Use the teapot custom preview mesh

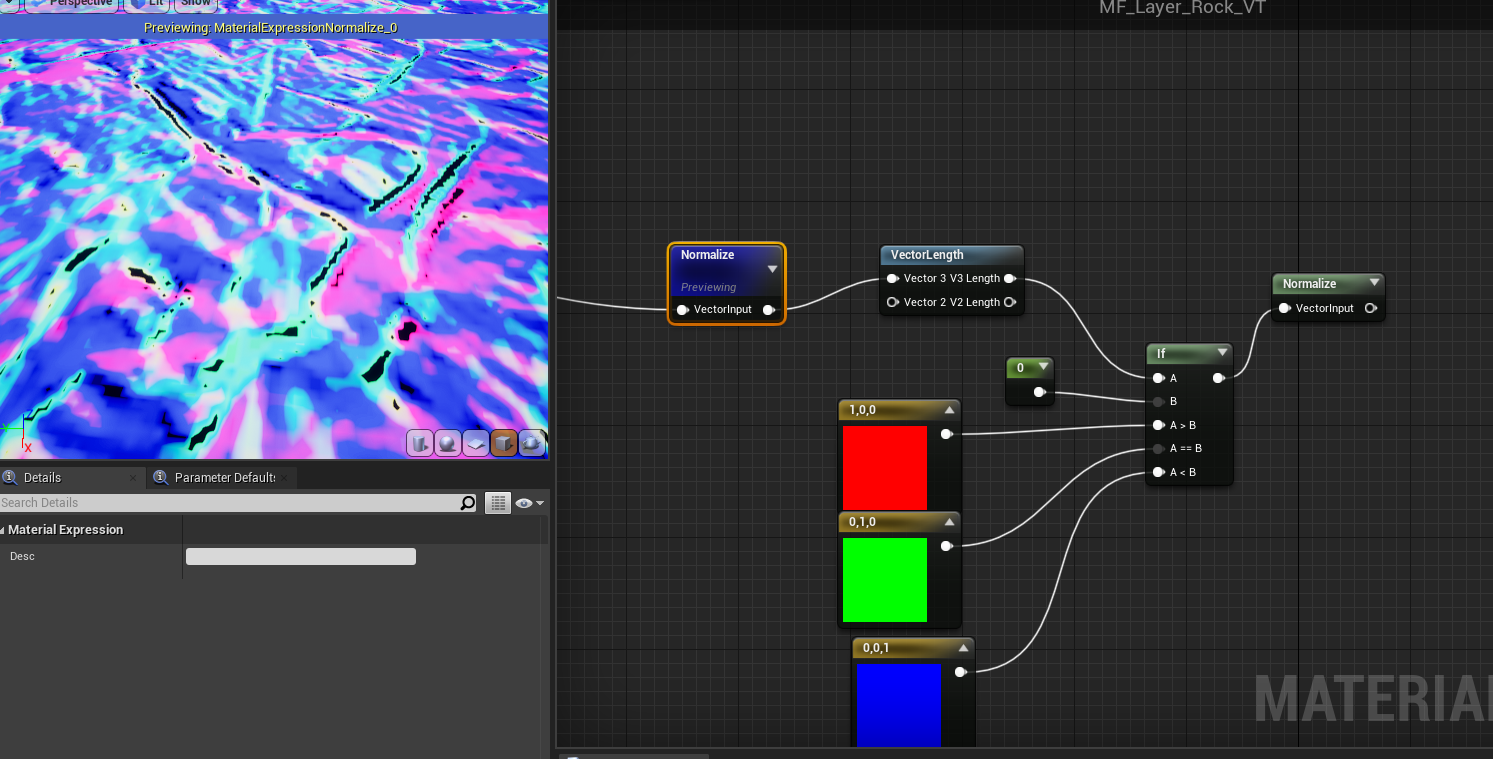click(531, 443)
